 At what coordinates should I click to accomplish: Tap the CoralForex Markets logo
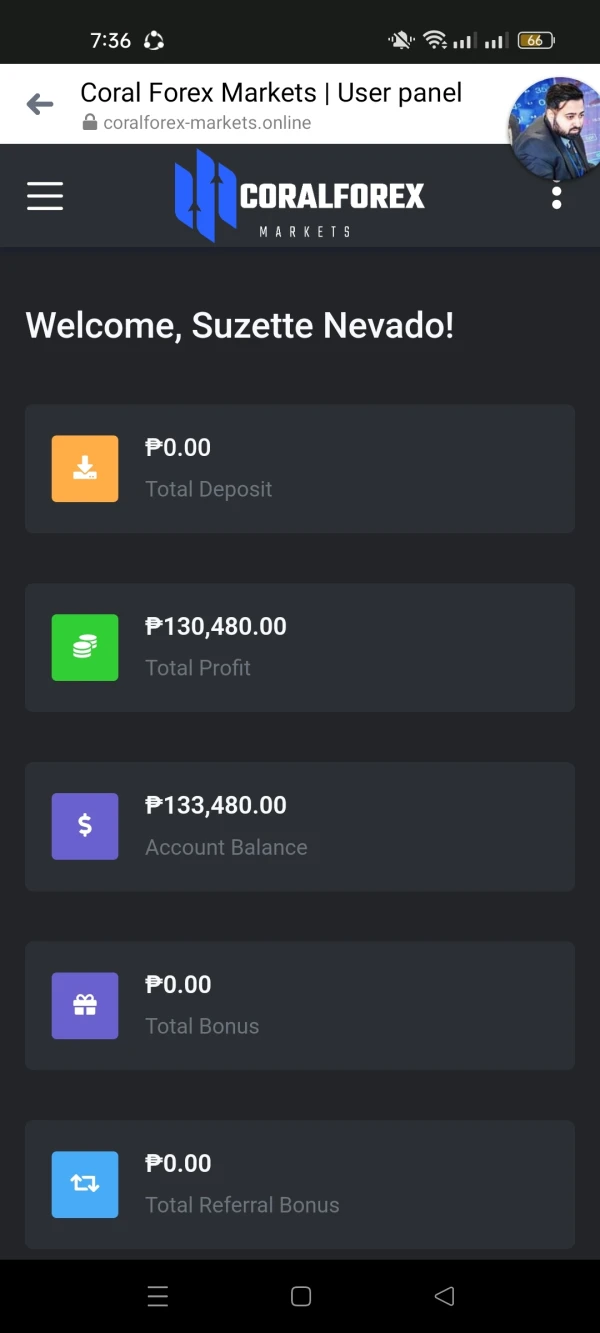[x=300, y=196]
